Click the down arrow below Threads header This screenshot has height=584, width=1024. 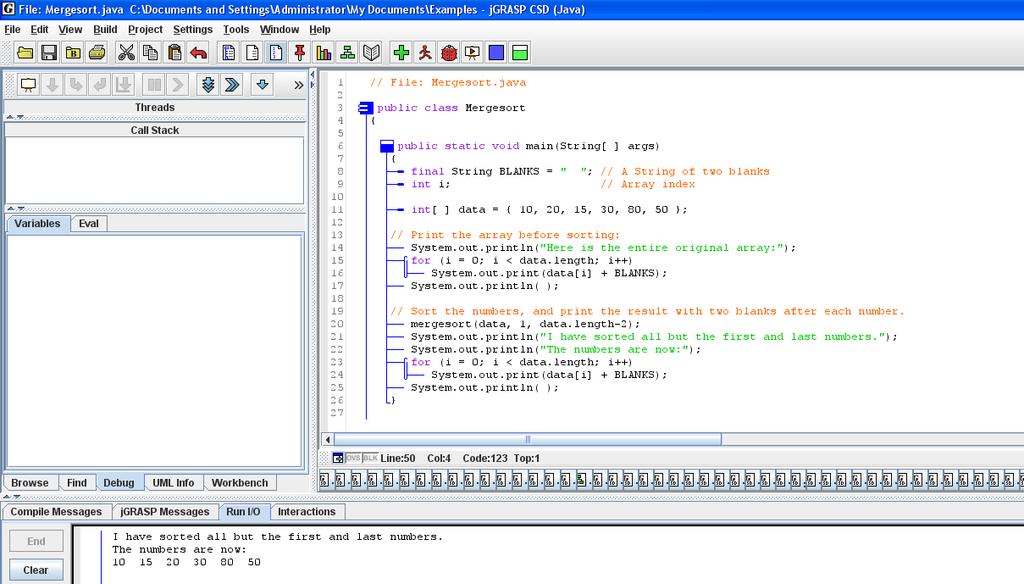click(x=20, y=118)
